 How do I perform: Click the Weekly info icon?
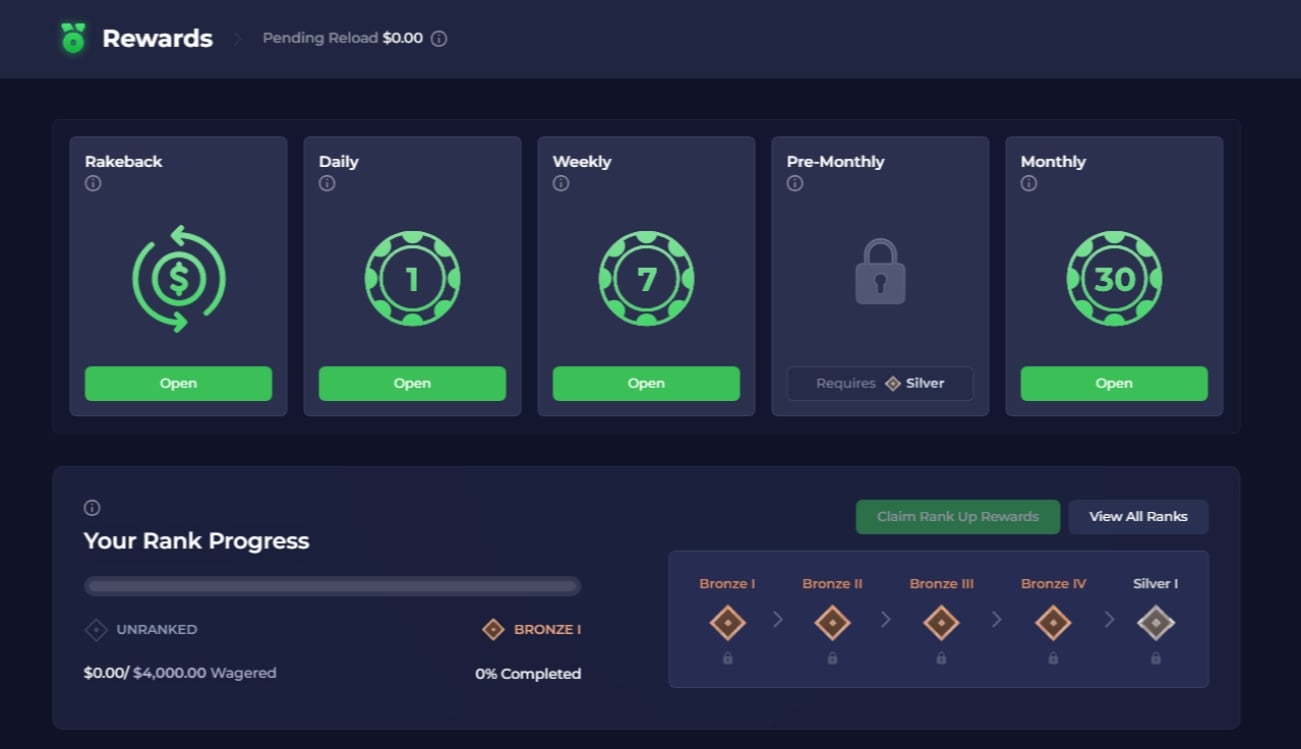[x=561, y=184]
